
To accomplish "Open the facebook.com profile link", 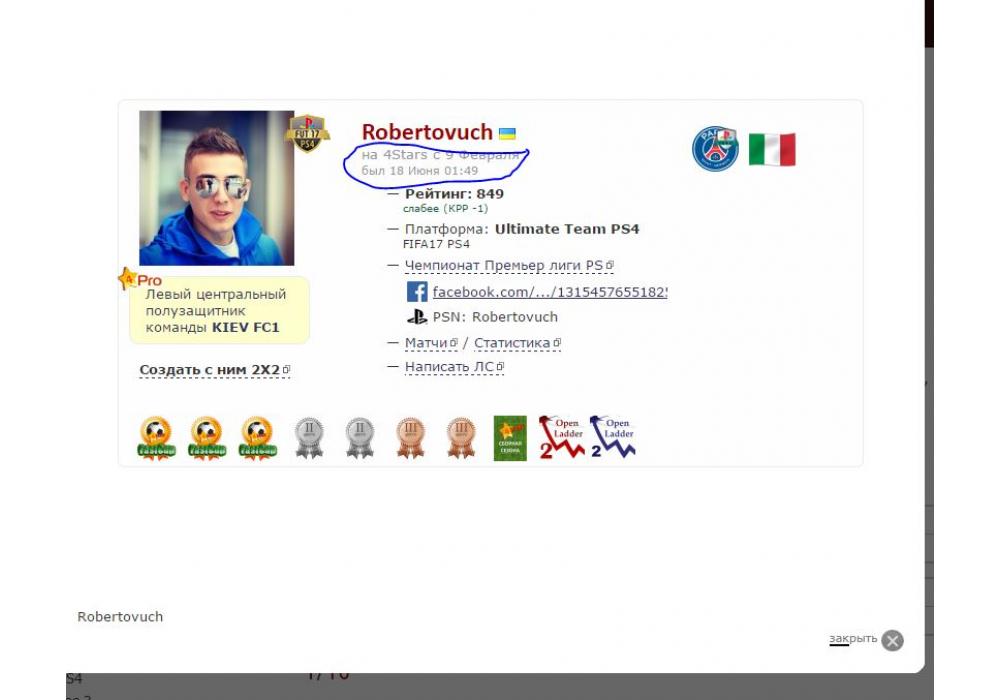I will 550,292.
